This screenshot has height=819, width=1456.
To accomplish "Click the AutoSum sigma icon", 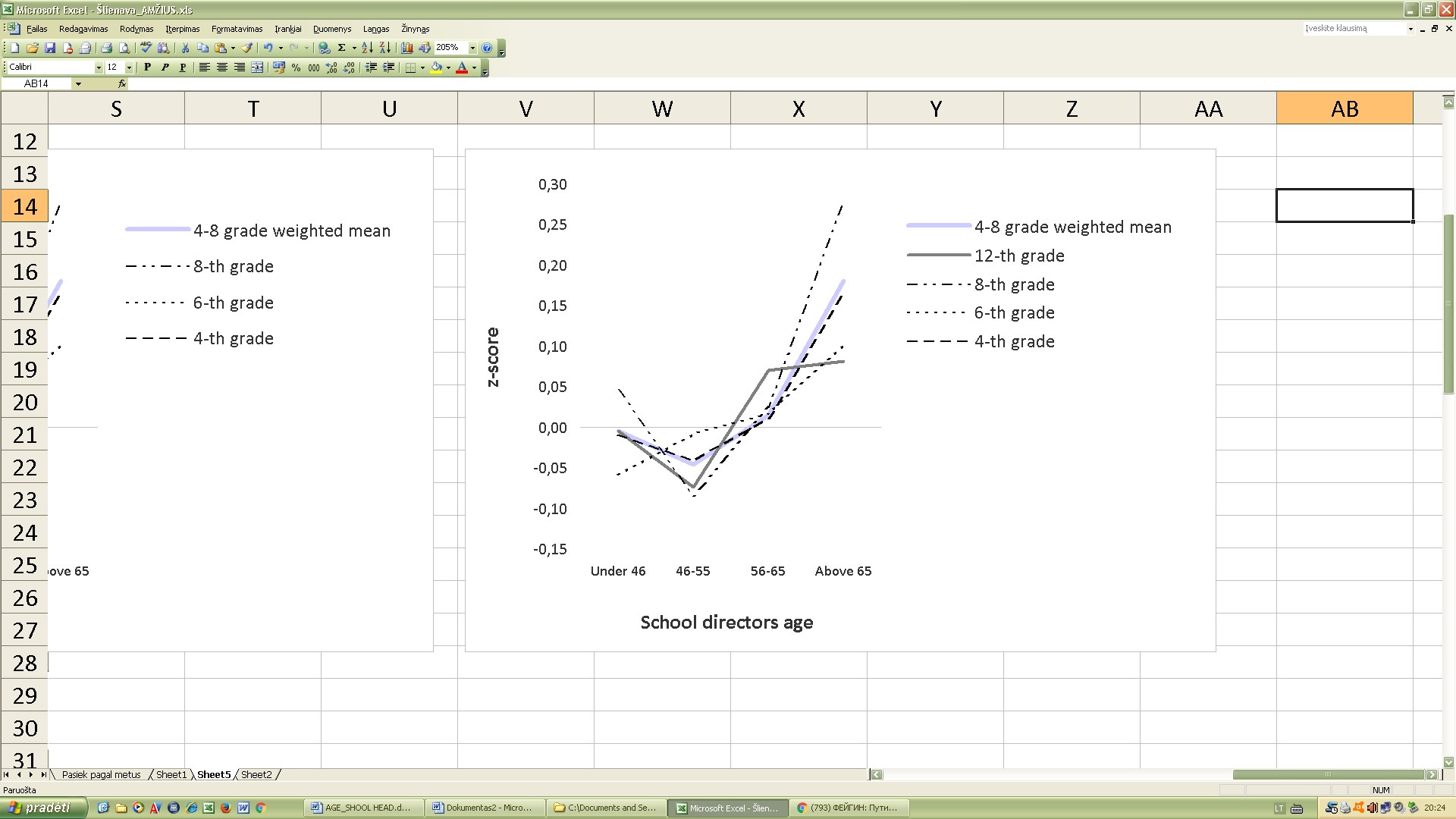I will [342, 48].
